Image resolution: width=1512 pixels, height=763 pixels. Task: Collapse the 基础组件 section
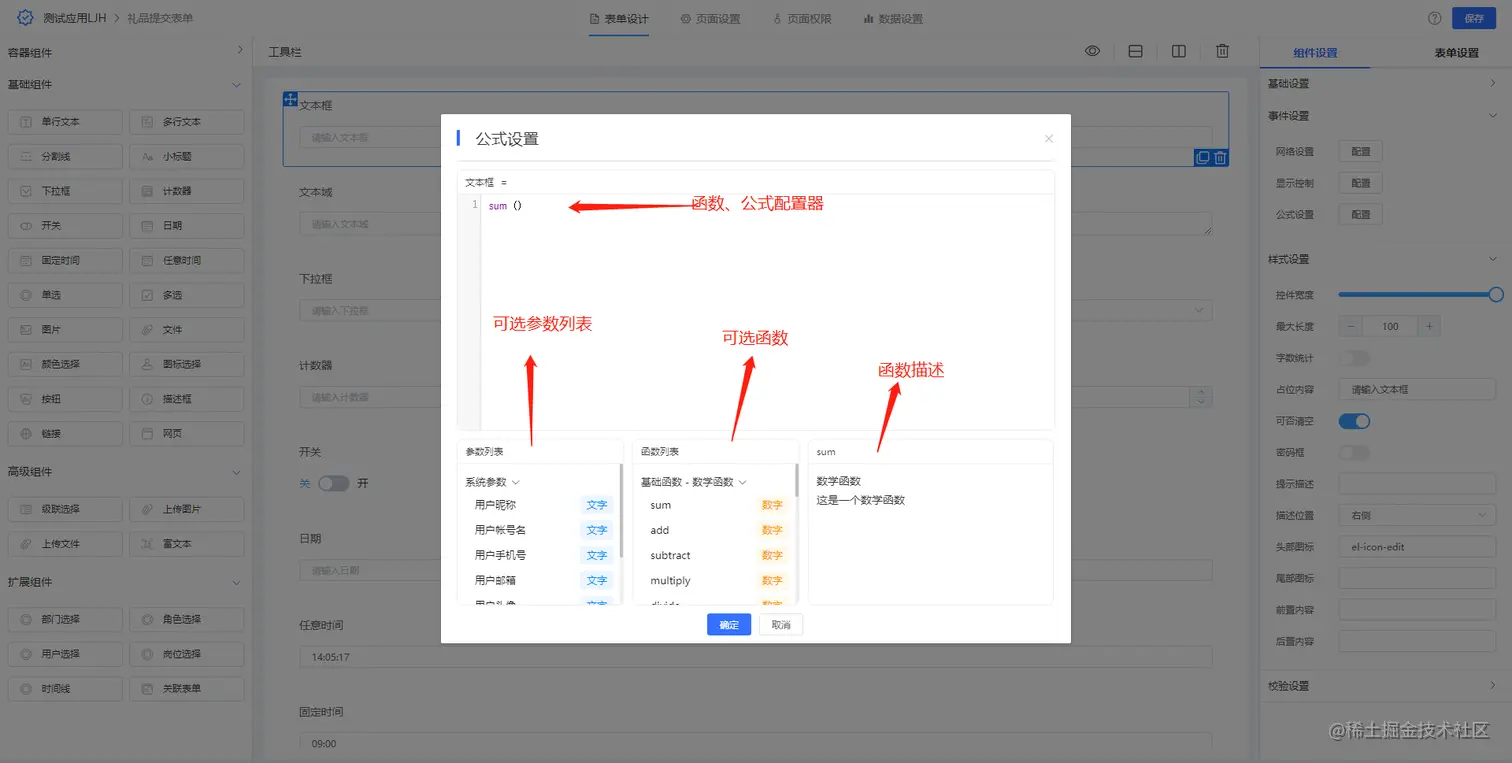pos(126,85)
